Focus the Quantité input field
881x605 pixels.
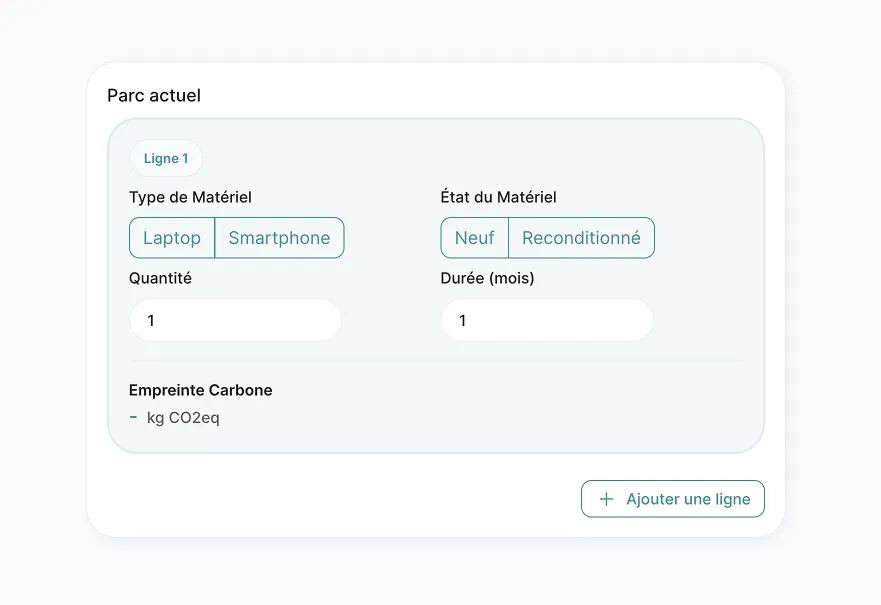pos(235,320)
